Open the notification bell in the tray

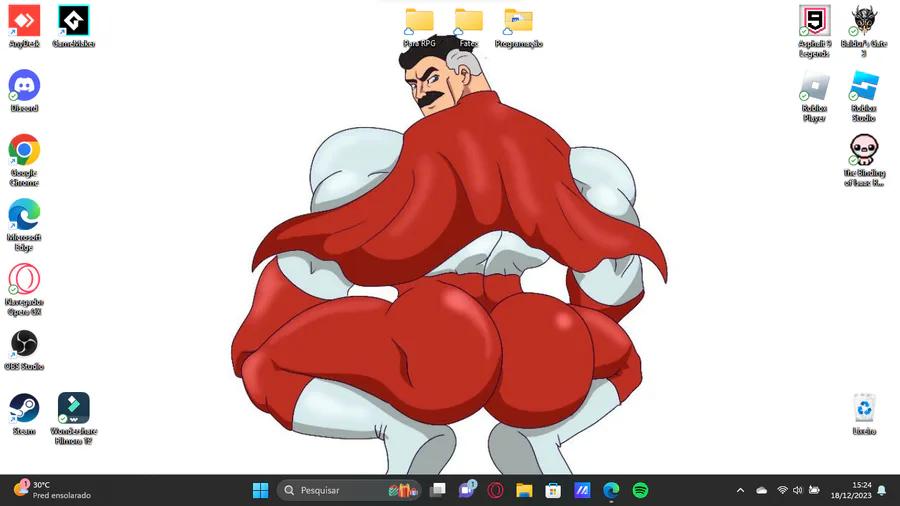point(882,491)
